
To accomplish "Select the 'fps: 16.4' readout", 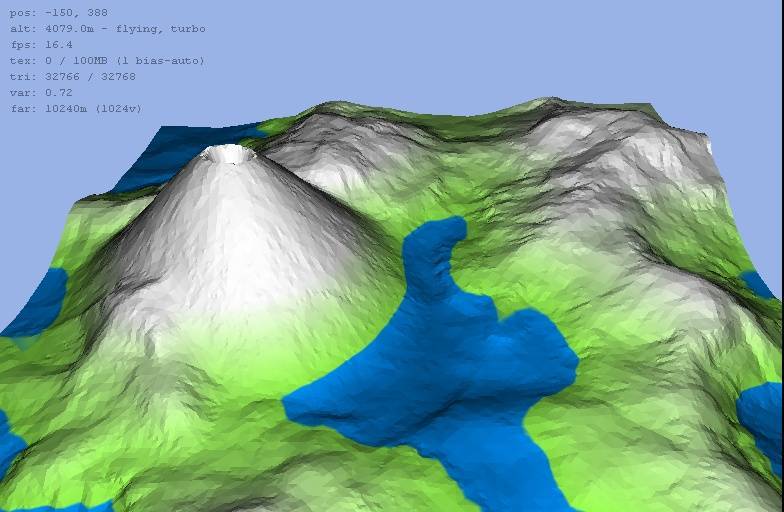I will click(x=41, y=44).
